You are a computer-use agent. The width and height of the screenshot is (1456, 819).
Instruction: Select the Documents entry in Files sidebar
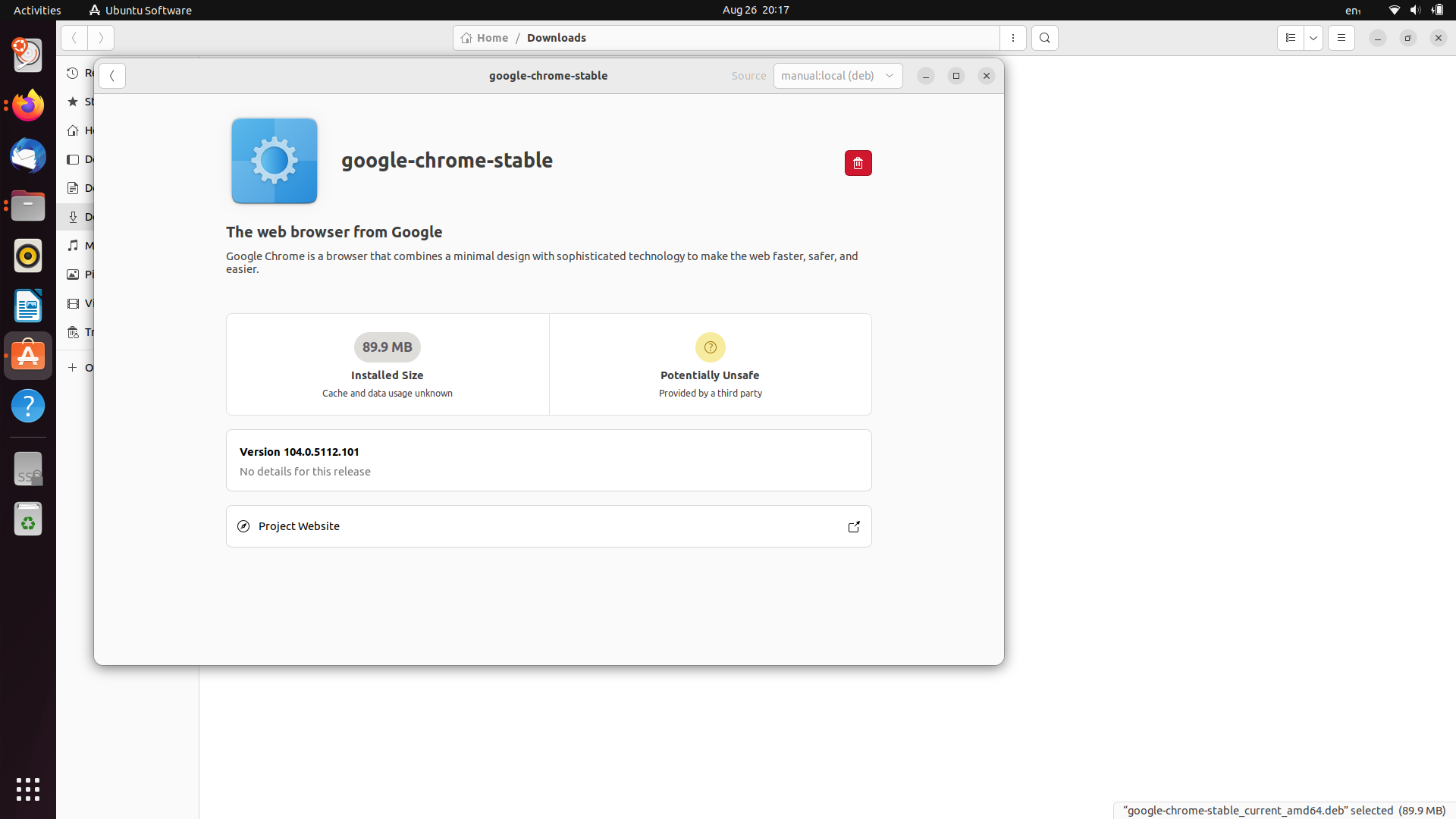(76, 188)
